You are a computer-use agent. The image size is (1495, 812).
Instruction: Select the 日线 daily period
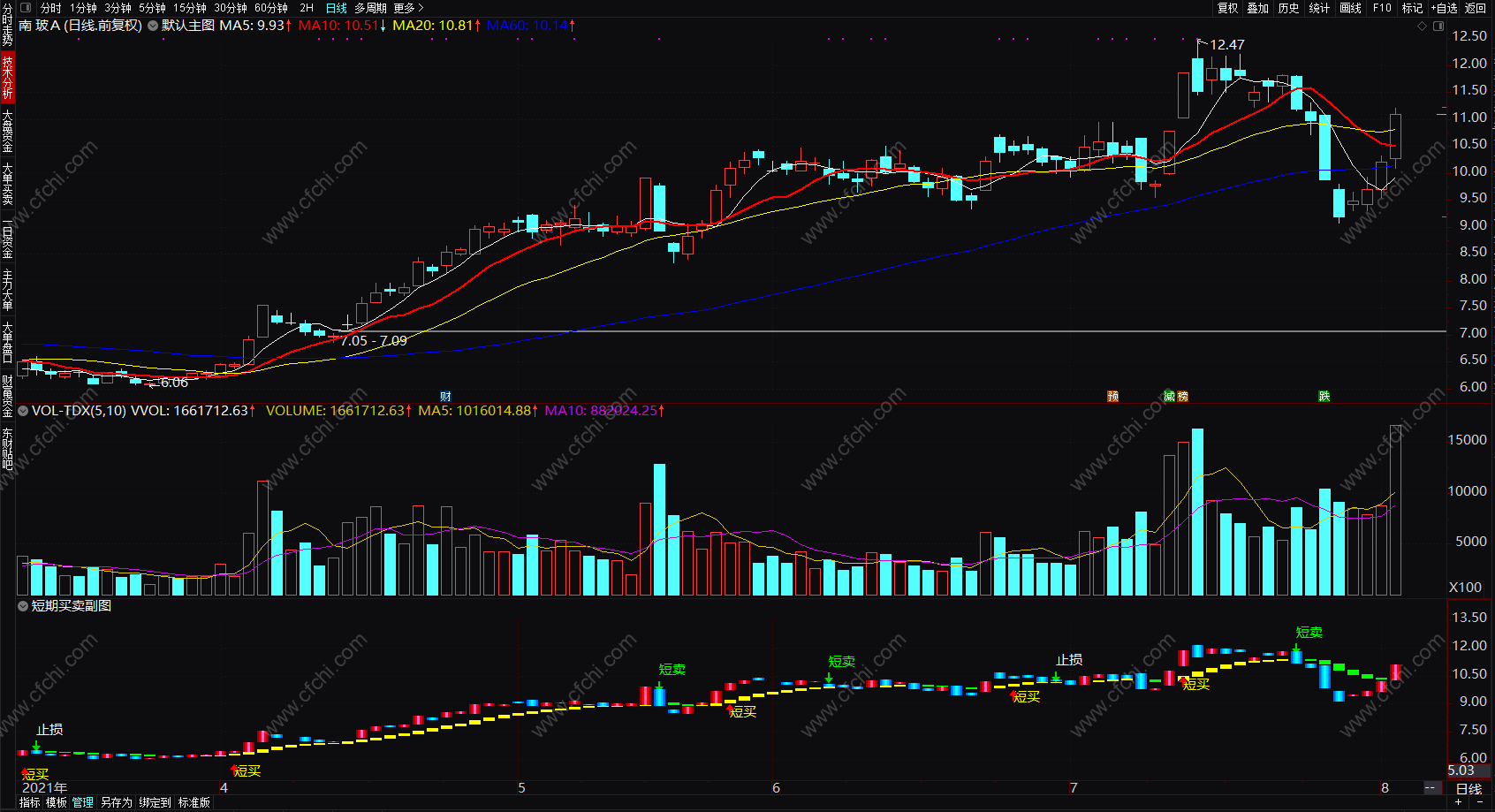[337, 8]
